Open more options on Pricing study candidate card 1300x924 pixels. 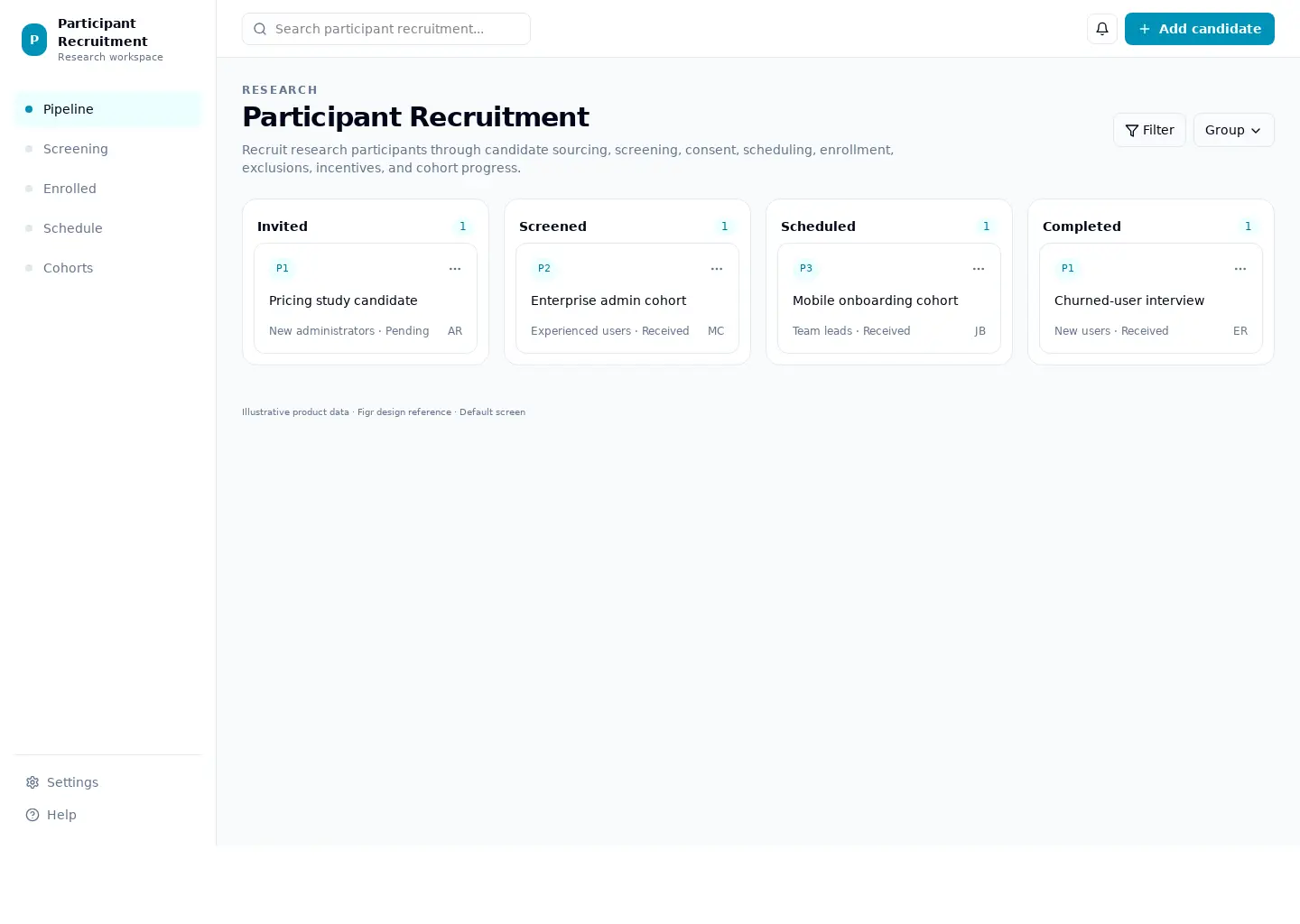point(455,269)
